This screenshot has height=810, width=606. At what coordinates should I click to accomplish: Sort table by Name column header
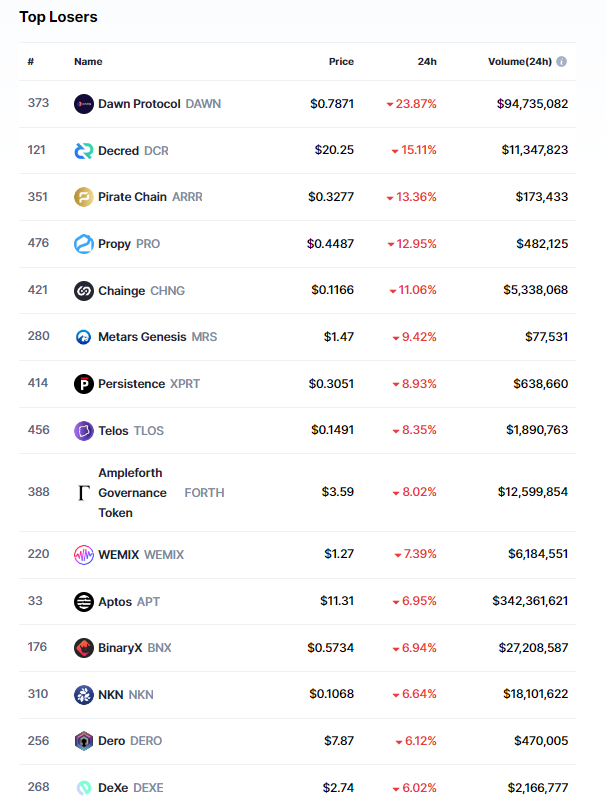coord(88,62)
